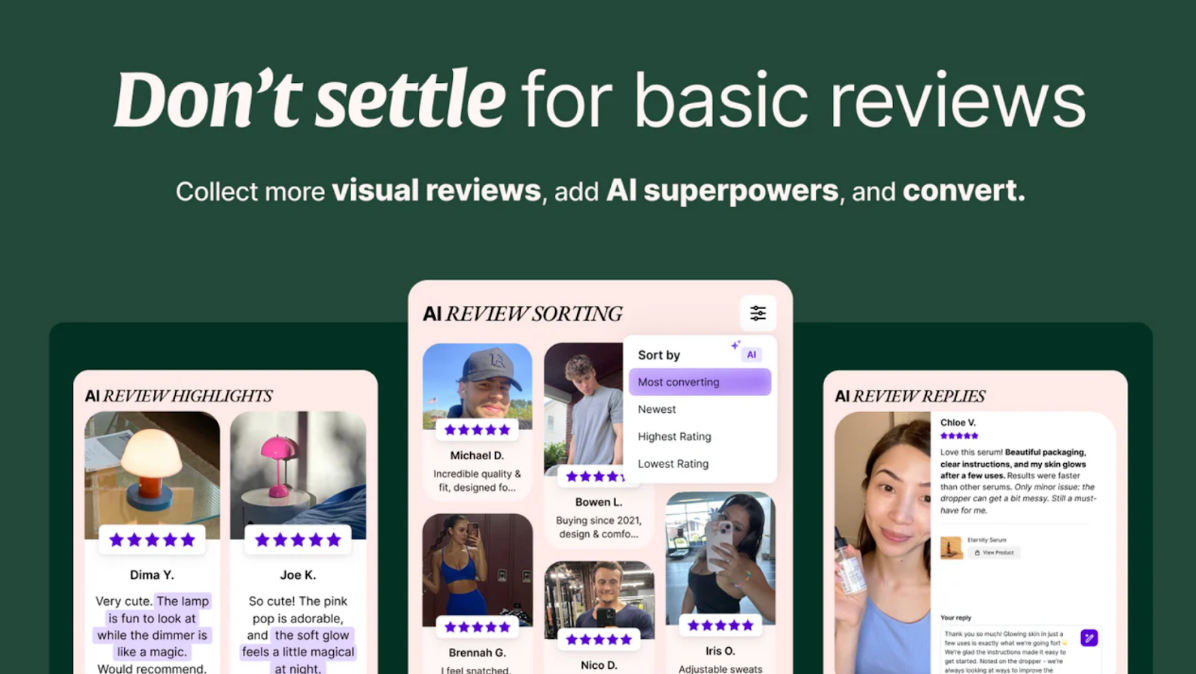Open Nico D.'s review photo
Image resolution: width=1196 pixels, height=674 pixels.
[599, 599]
